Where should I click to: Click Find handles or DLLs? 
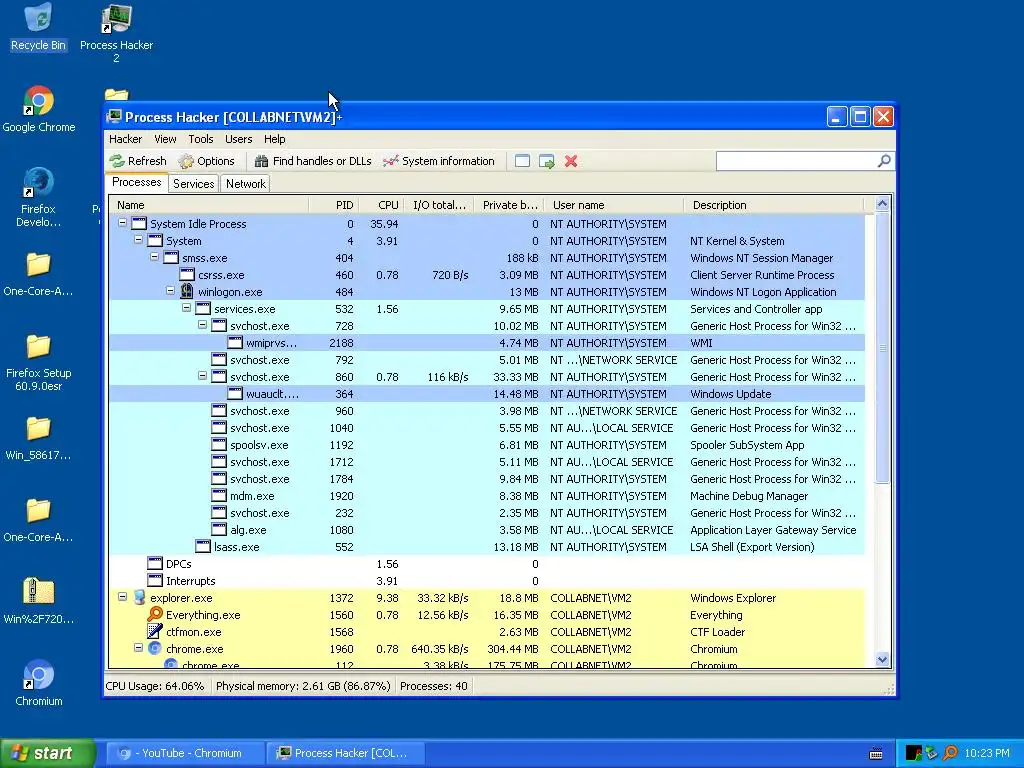313,161
